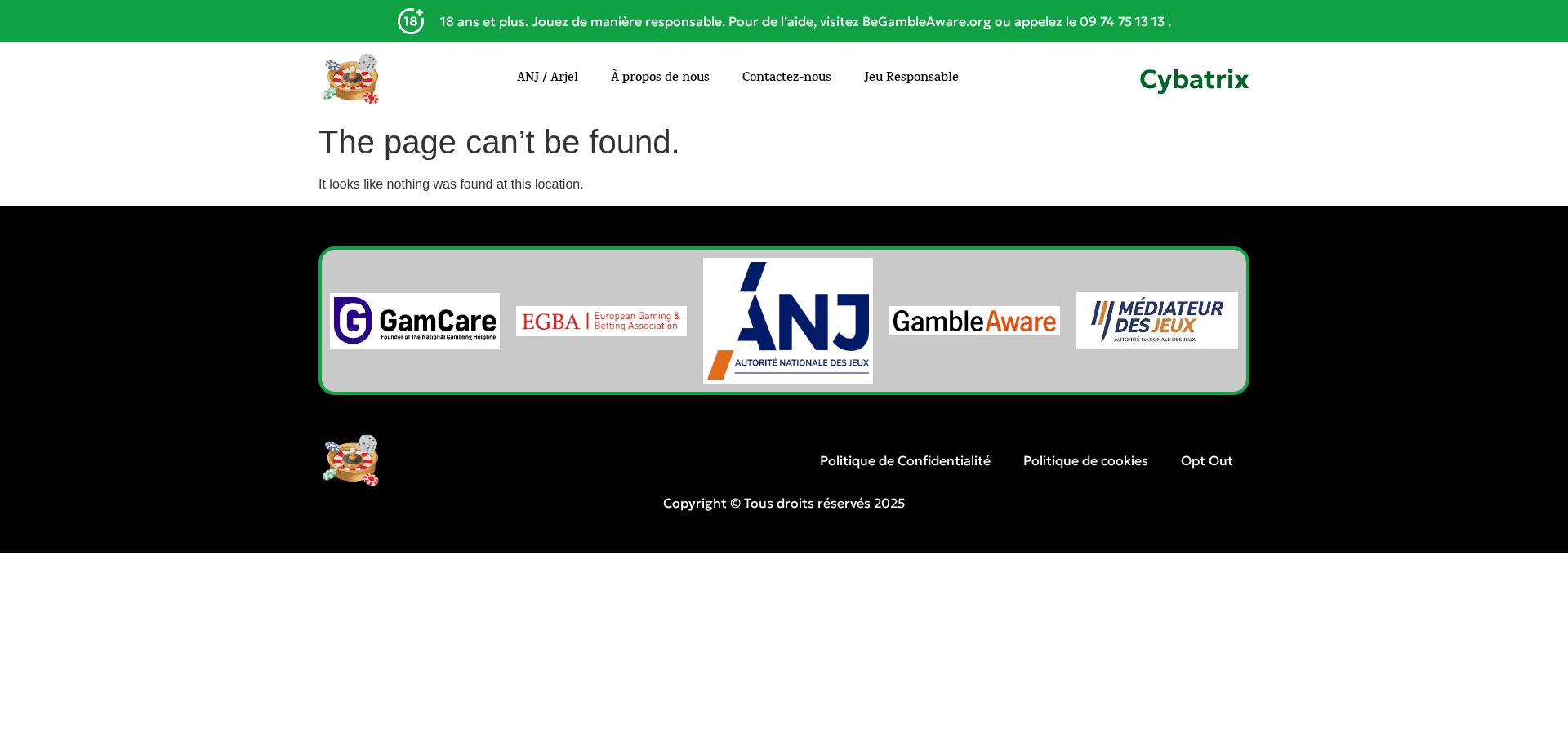
Task: Click the GambleAware logo
Action: (x=974, y=321)
